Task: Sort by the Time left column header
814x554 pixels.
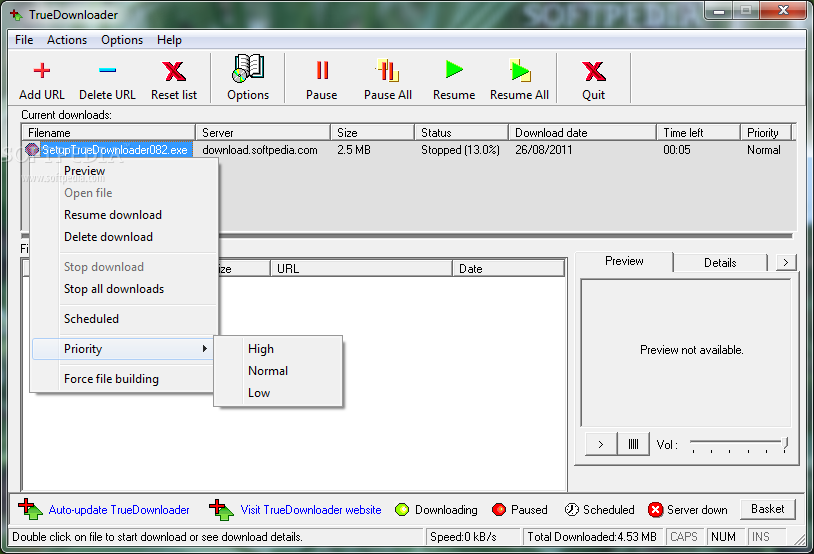Action: (698, 132)
